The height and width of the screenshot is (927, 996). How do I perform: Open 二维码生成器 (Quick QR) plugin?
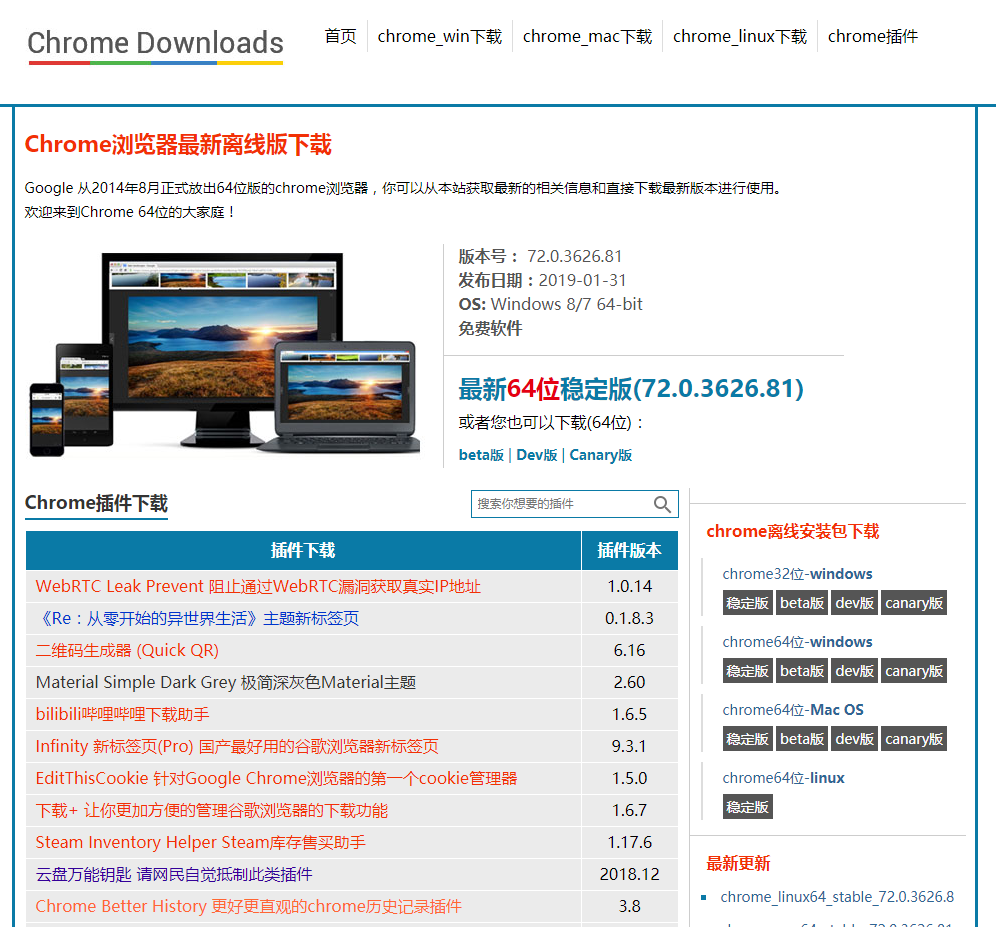(x=127, y=650)
